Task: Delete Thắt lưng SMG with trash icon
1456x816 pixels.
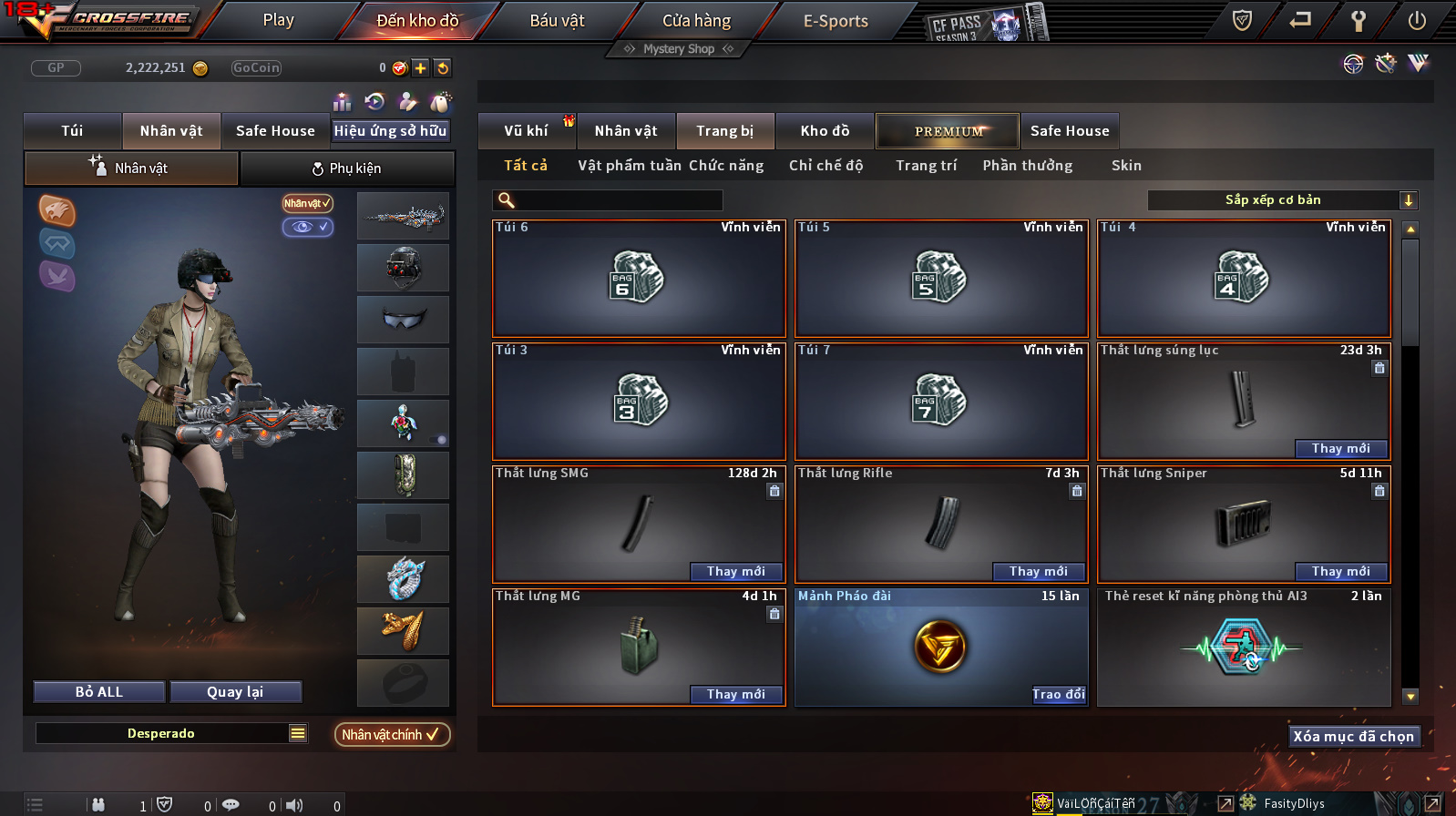Action: 774,491
